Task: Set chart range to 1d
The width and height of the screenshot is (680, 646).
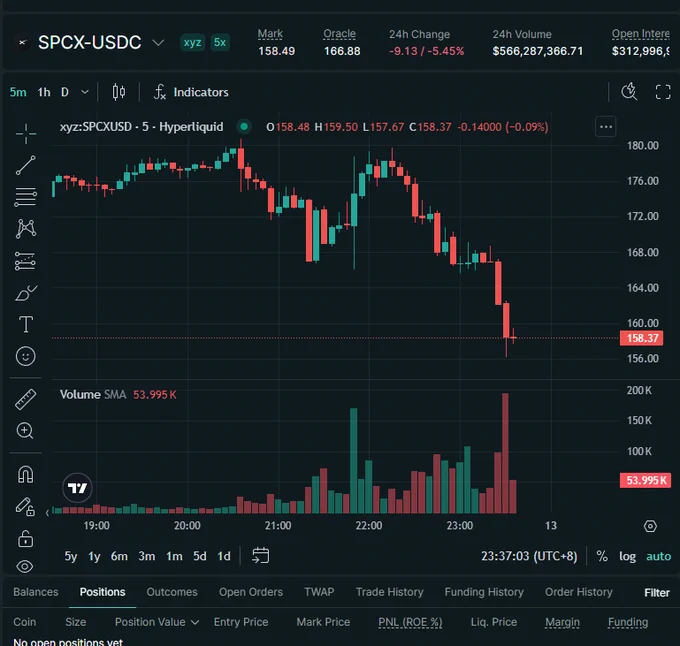Action: (224, 556)
